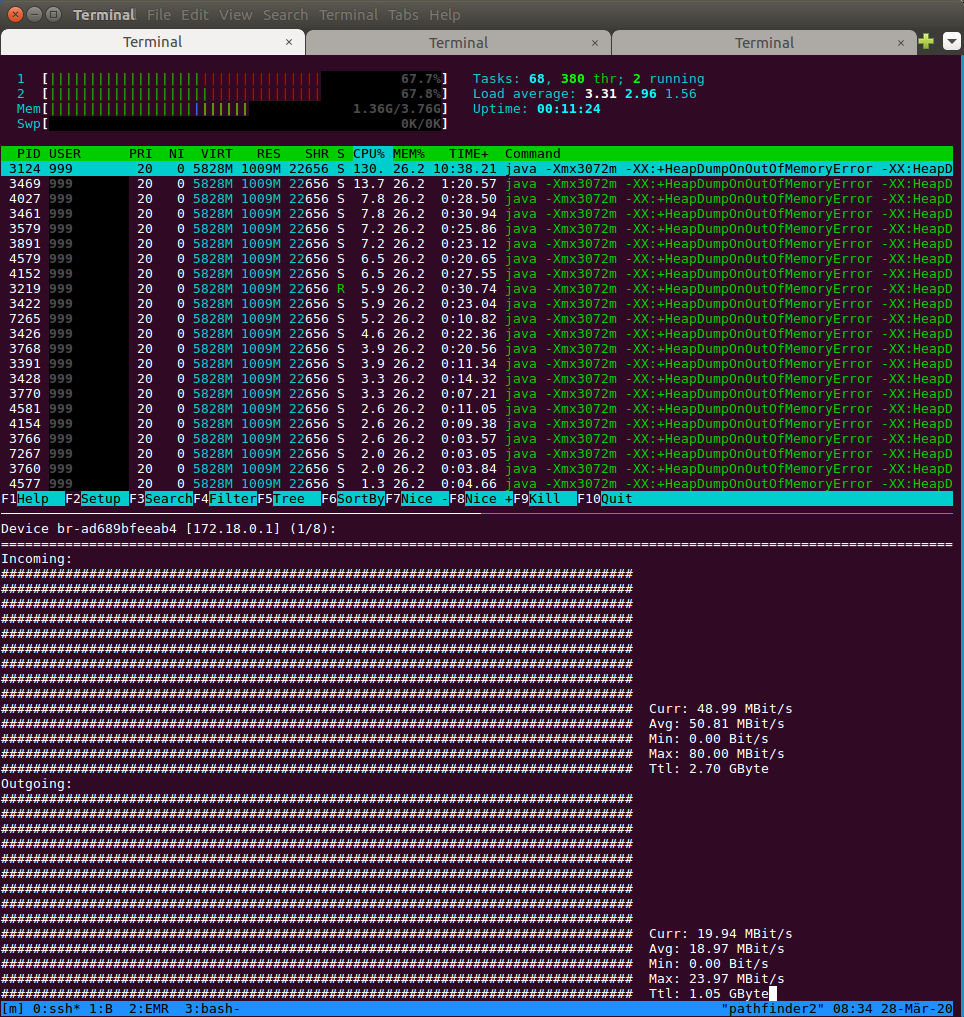Click F4 Filter in htop footer
964x1017 pixels.
[x=225, y=499]
